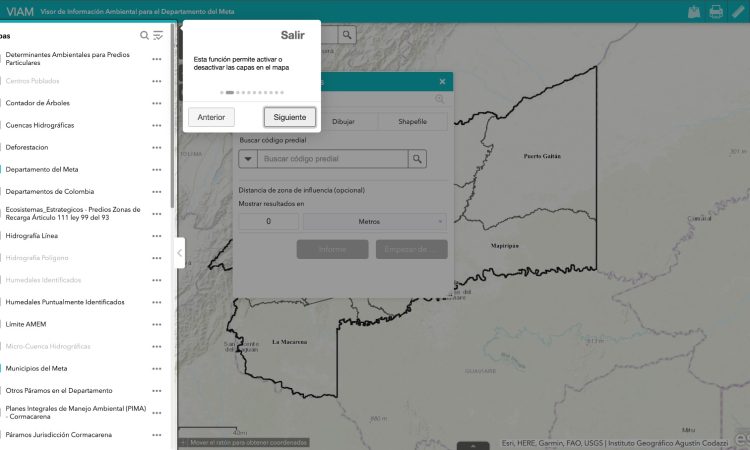
Task: Click the Siguiente button in the tour
Action: click(289, 117)
